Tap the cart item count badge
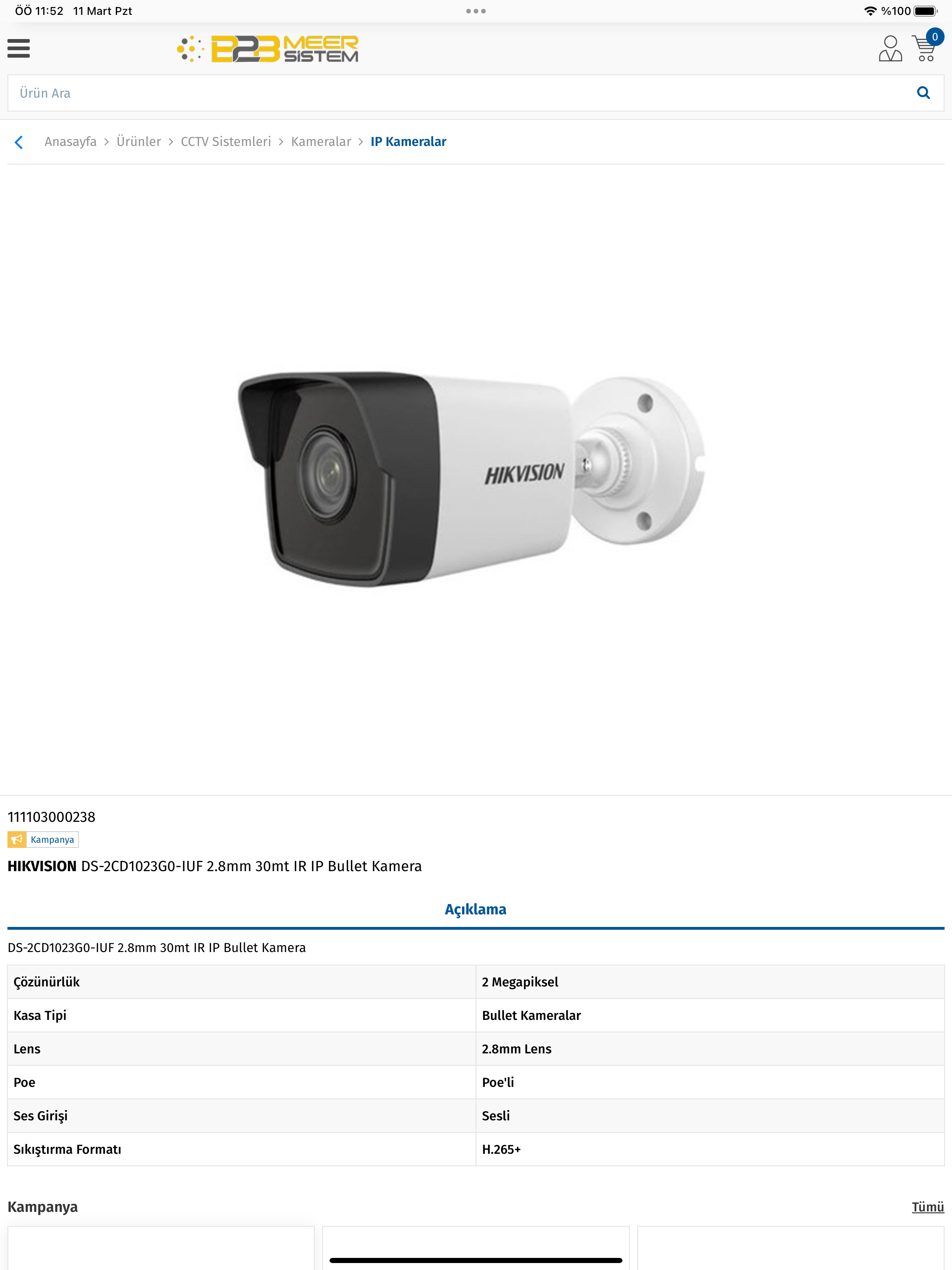 pos(935,37)
